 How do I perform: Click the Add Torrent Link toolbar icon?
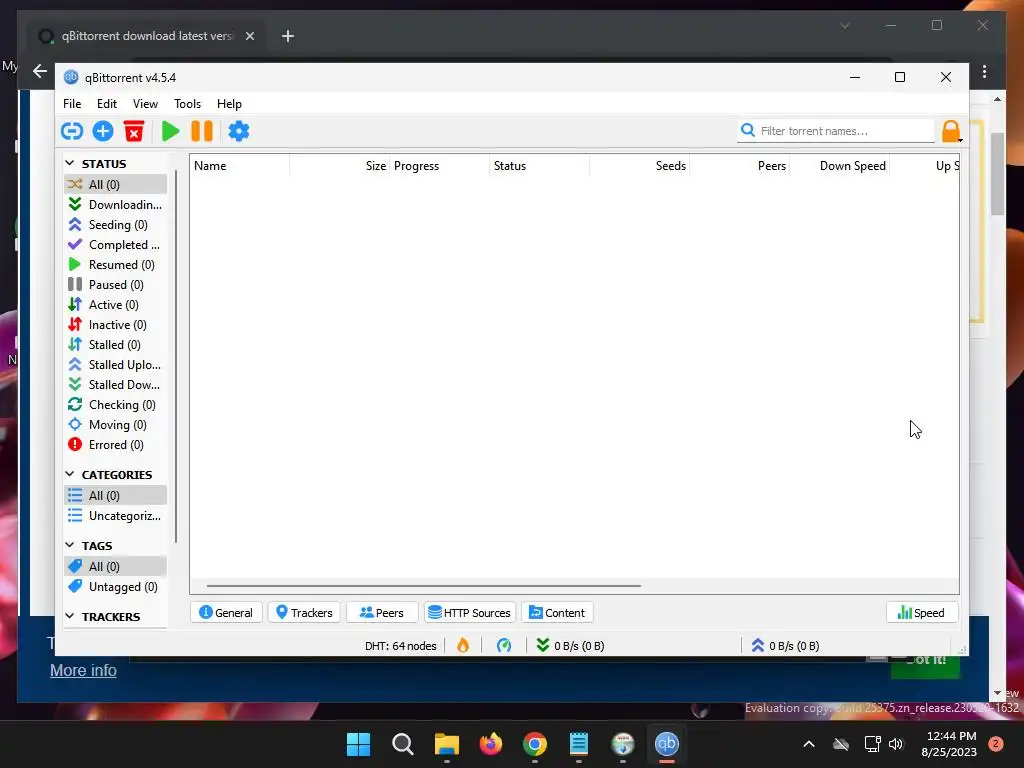(x=72, y=131)
